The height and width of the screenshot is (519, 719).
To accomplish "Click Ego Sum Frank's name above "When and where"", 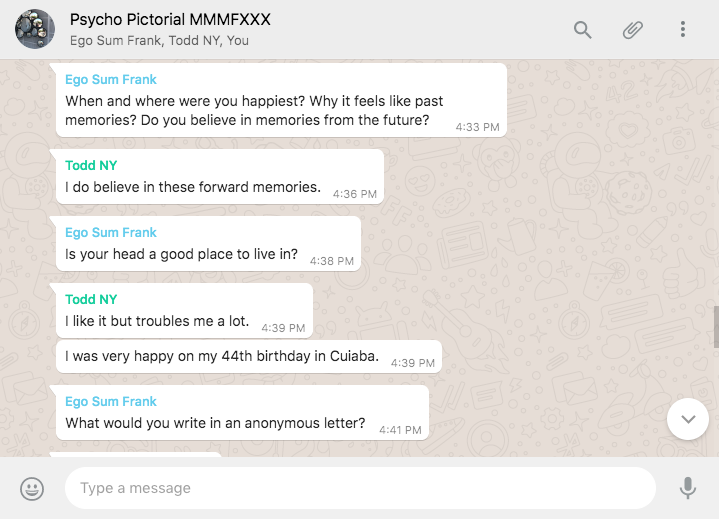I will (111, 80).
